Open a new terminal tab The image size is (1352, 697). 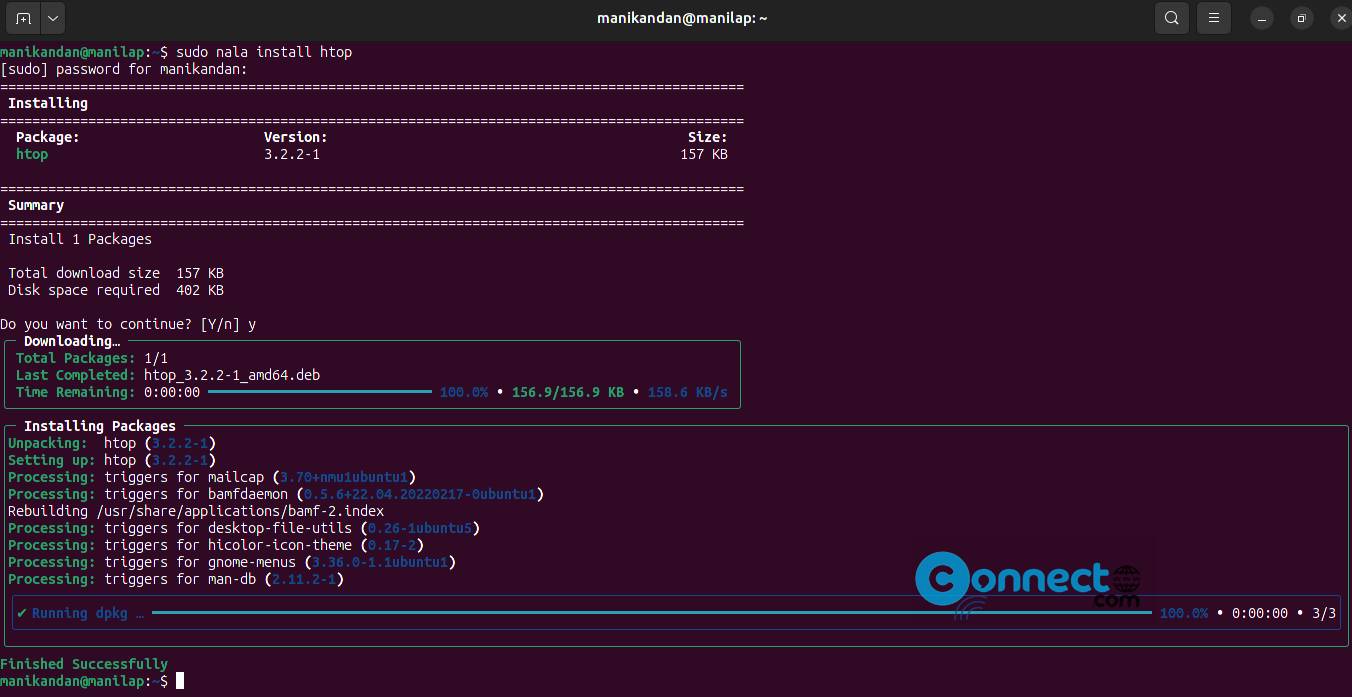23,18
